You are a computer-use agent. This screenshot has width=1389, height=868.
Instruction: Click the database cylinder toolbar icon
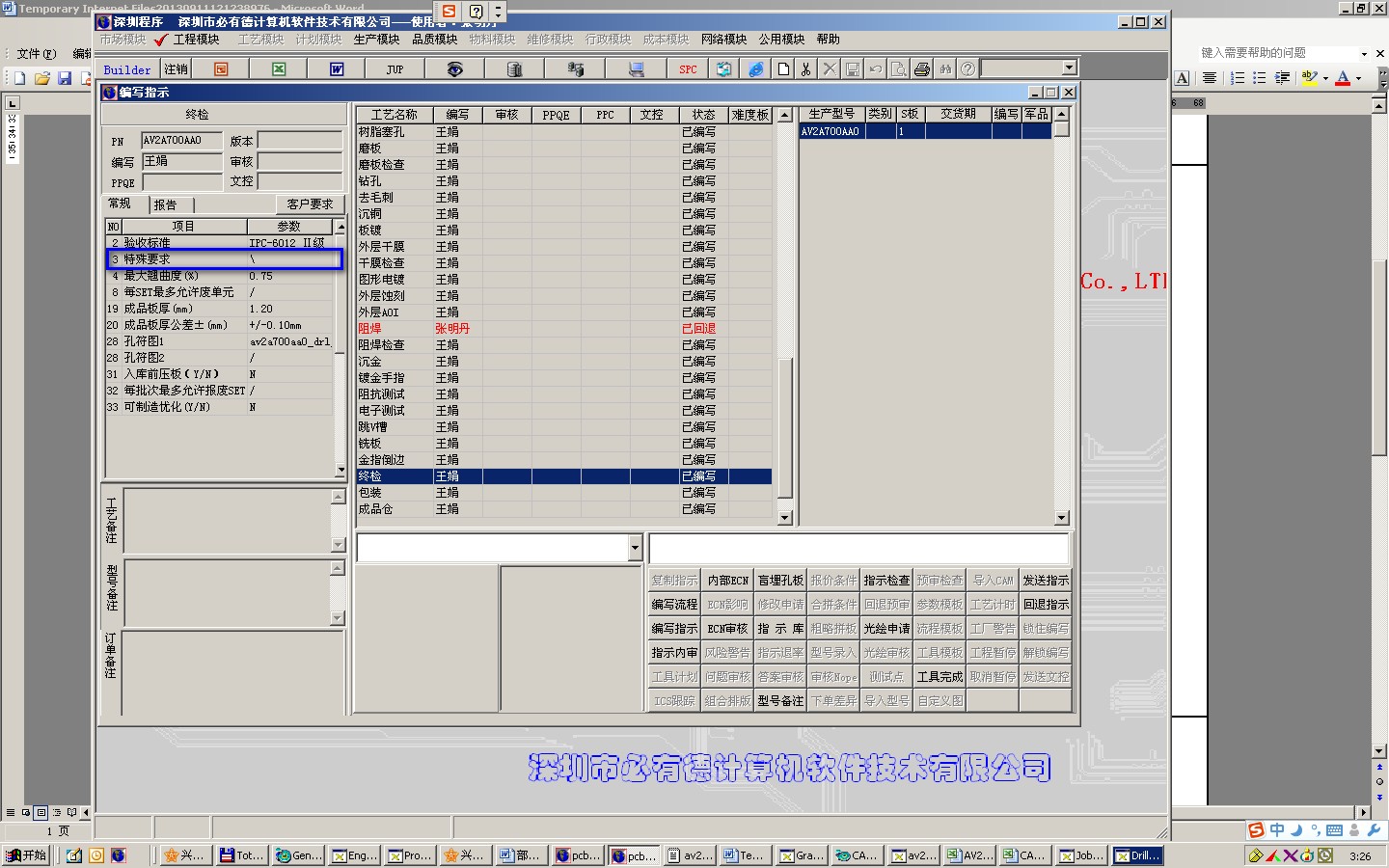[x=514, y=69]
